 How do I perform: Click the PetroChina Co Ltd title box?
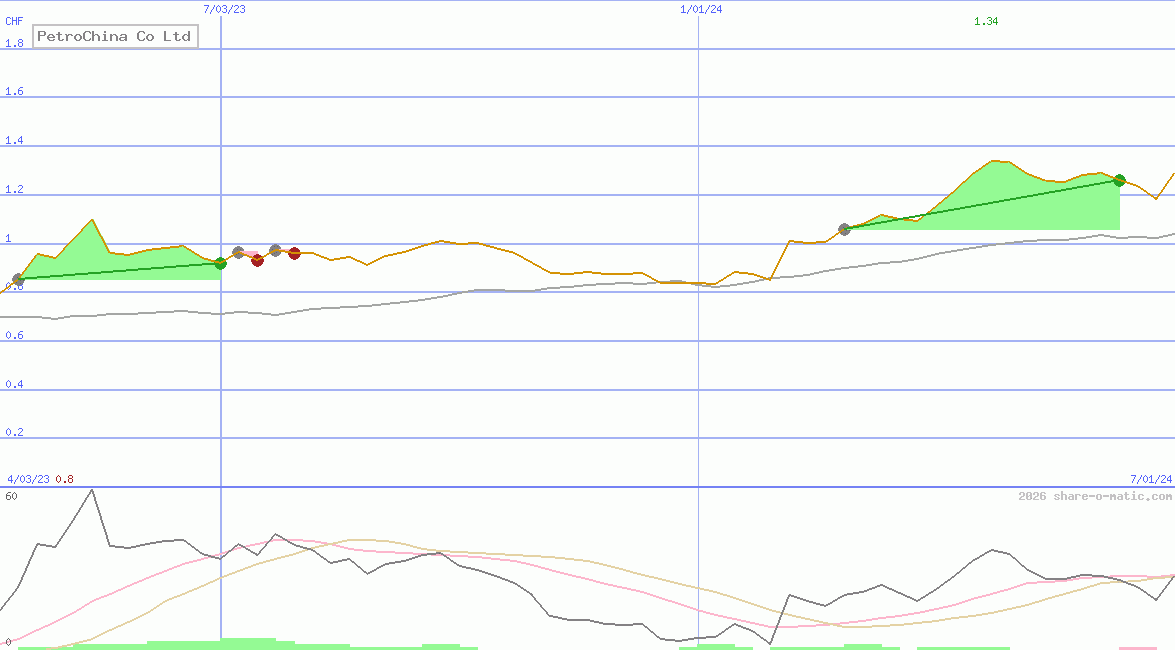click(114, 36)
